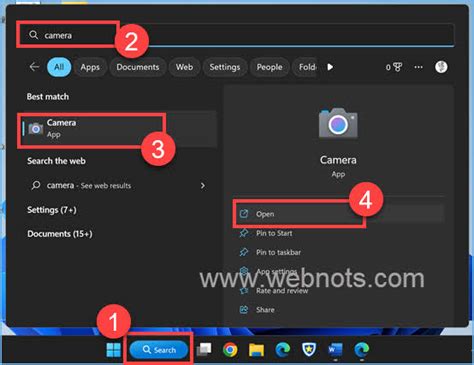Click the Best match heading

click(x=48, y=97)
